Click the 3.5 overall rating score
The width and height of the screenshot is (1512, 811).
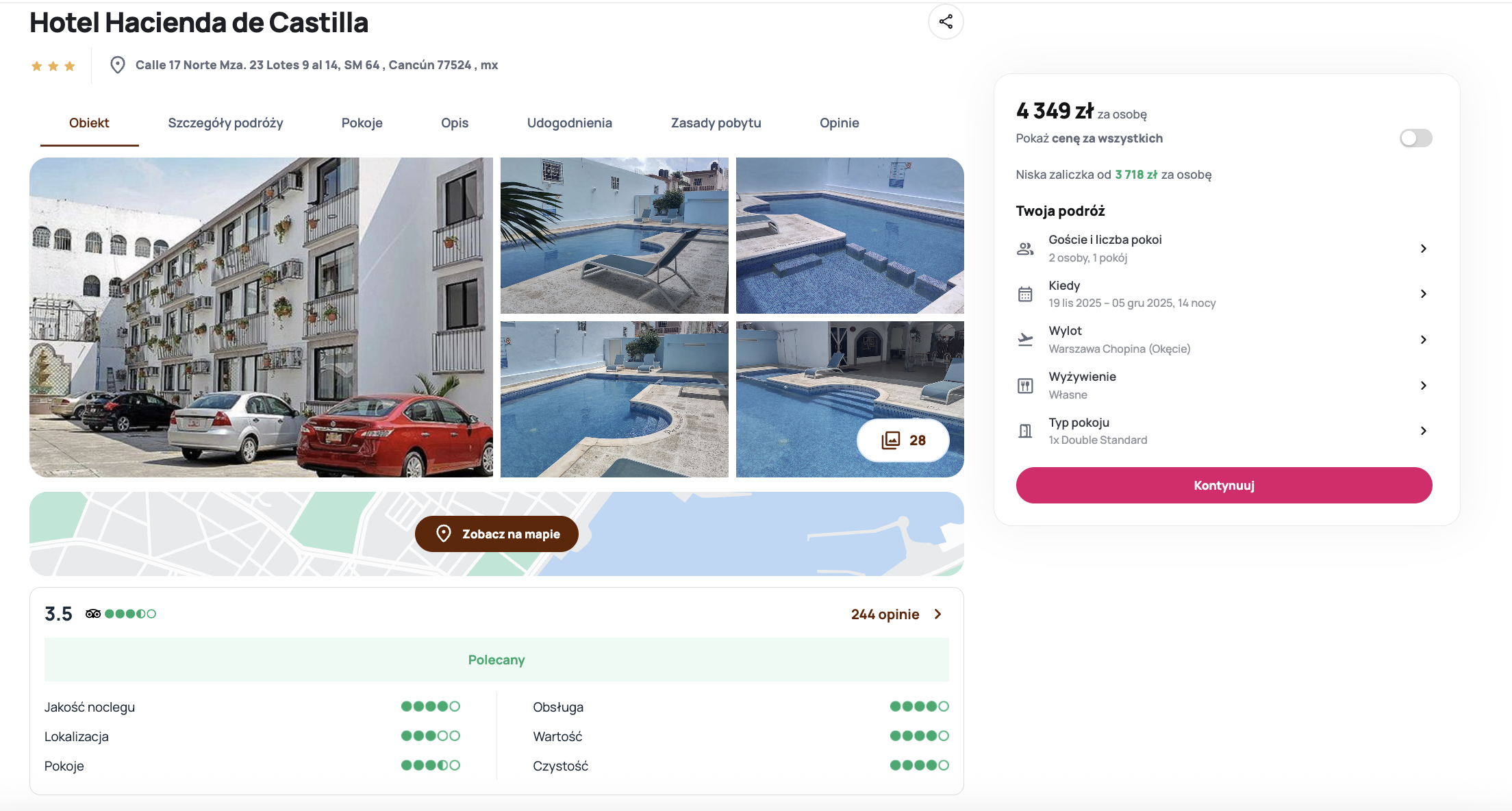point(58,614)
